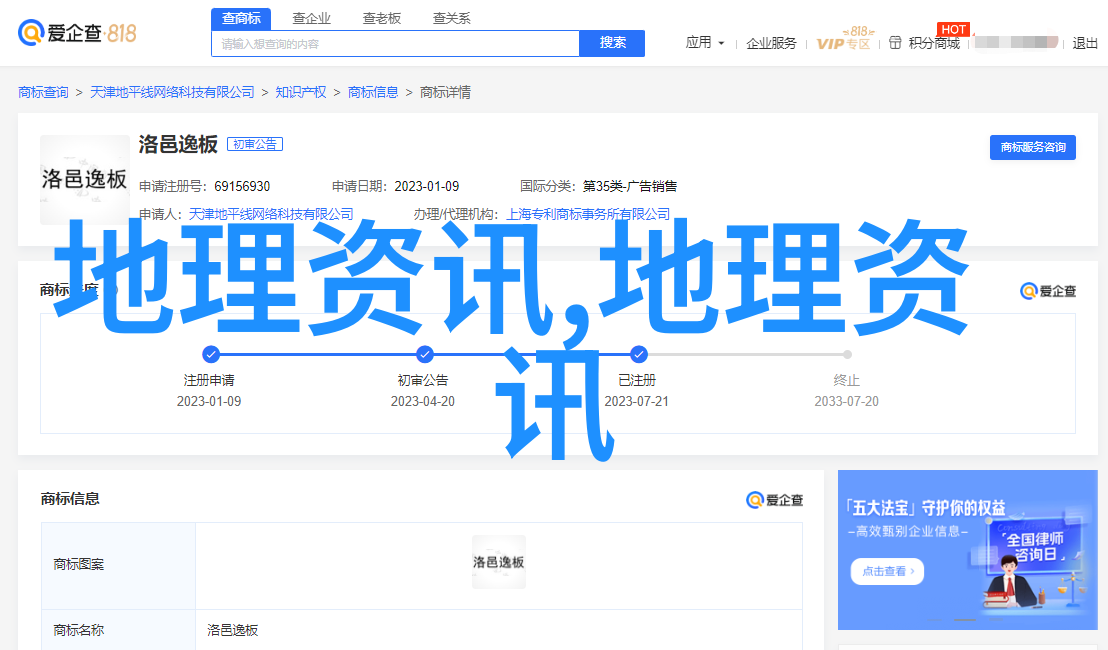Switch to the 查关系 search tab
This screenshot has width=1108, height=650.
coord(452,18)
